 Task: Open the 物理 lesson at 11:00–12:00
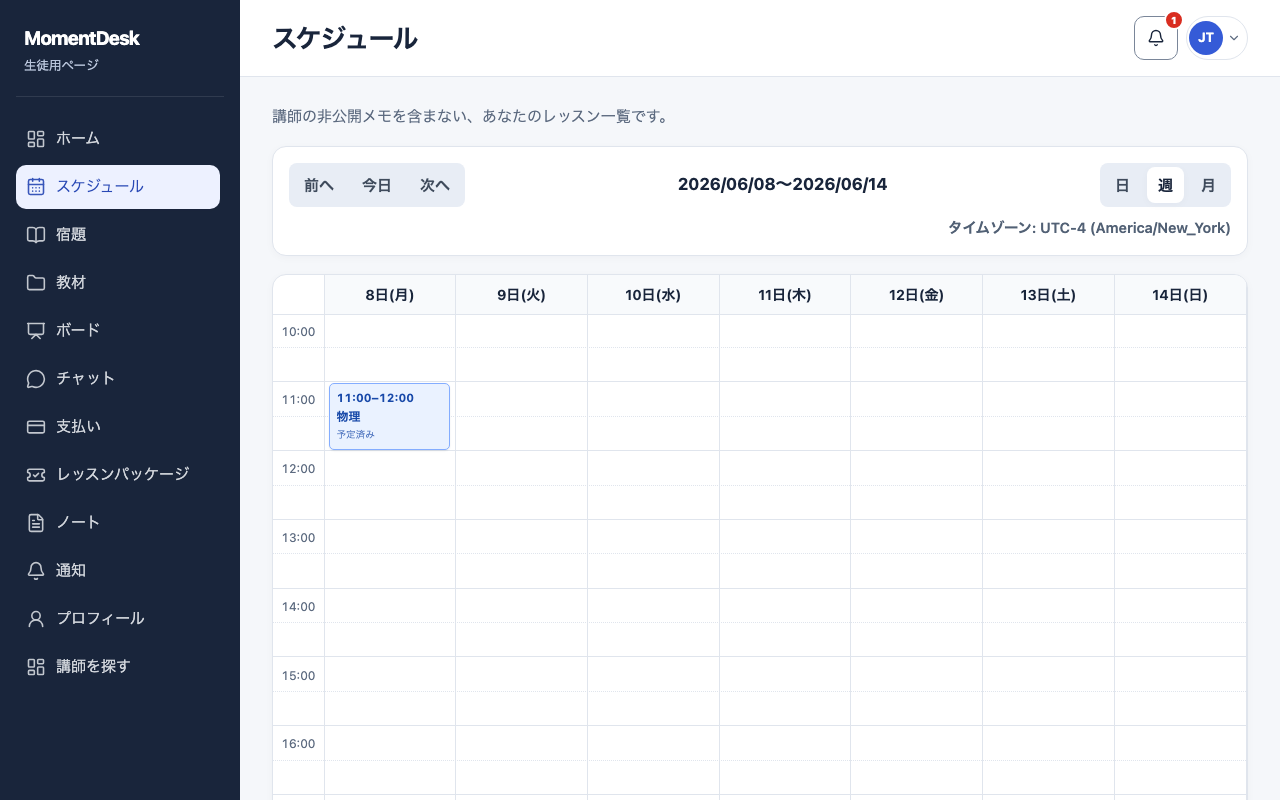(x=389, y=416)
